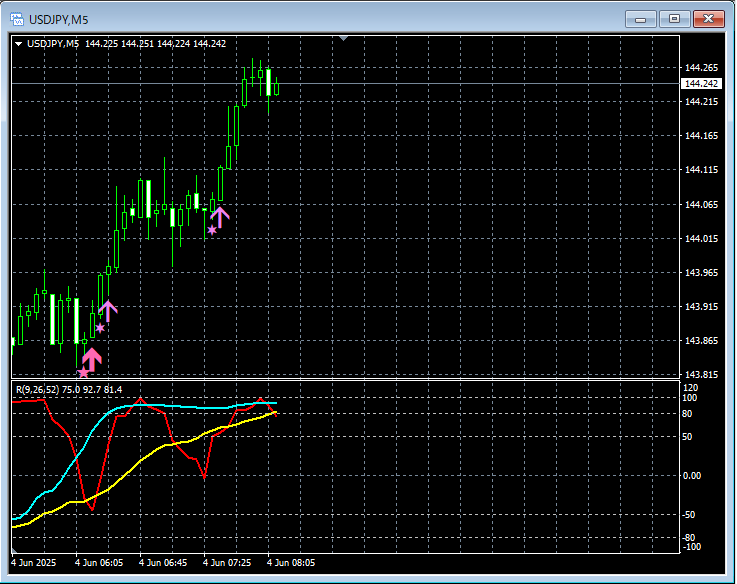Image resolution: width=737 pixels, height=584 pixels.
Task: Click the indicator scale label 120
Action: [x=690, y=388]
